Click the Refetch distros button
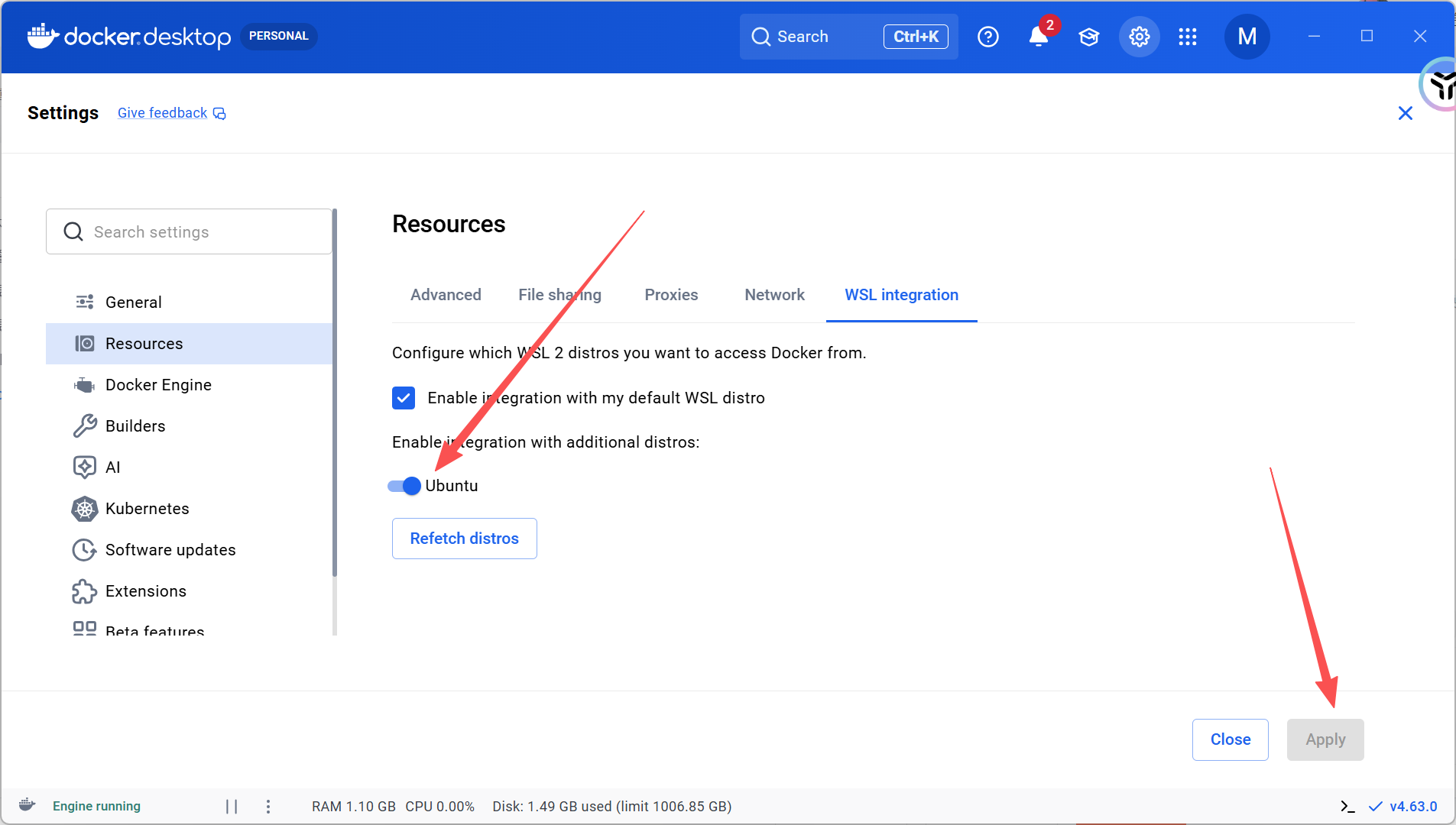1456x825 pixels. [x=464, y=539]
